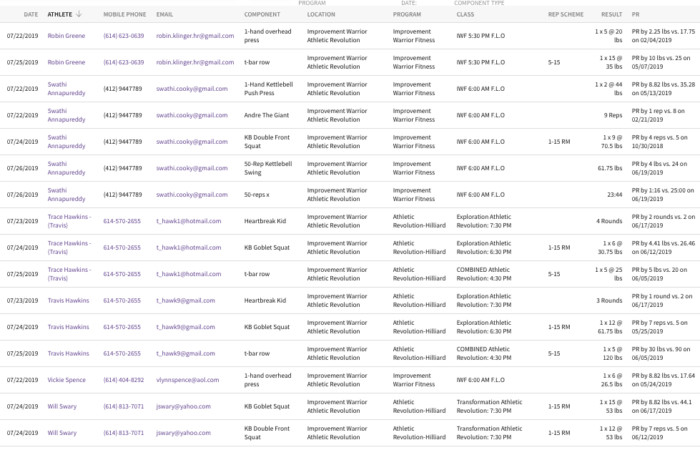
Task: Select 'IWF 5:30 PM F.L.O' in the 07/22/2019 row
Action: pyautogui.click(x=481, y=36)
